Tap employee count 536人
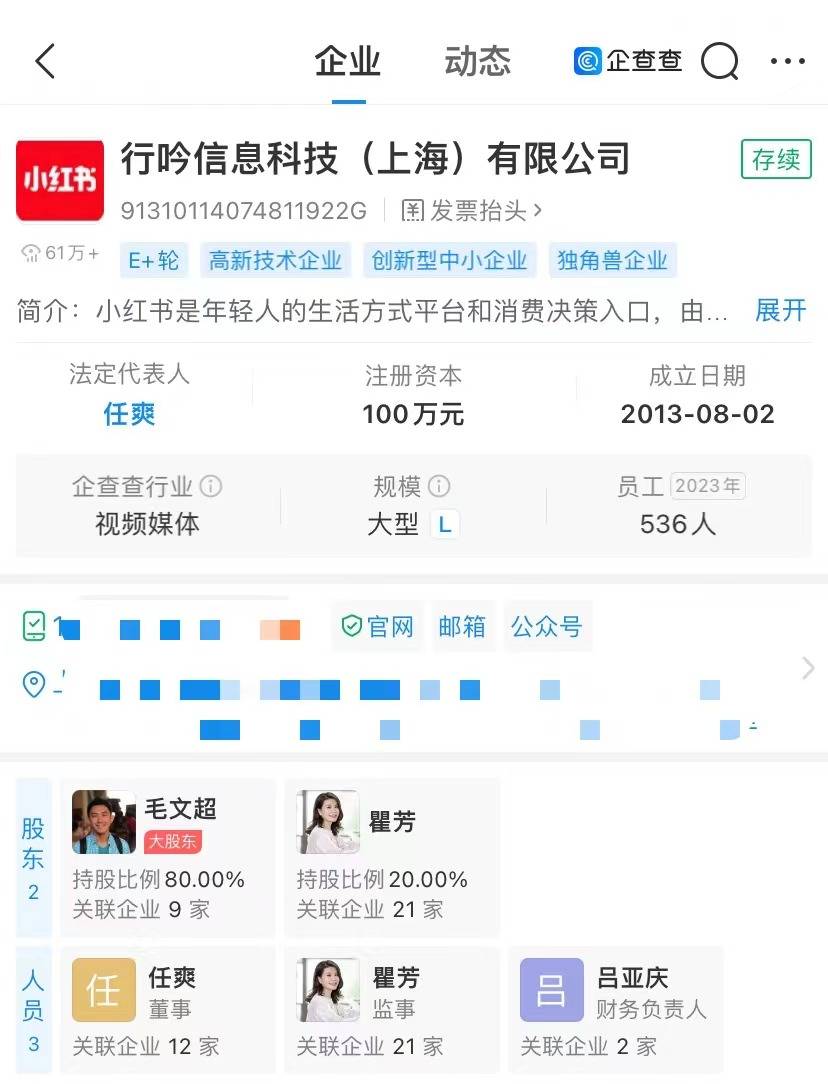828x1084 pixels. (x=678, y=524)
